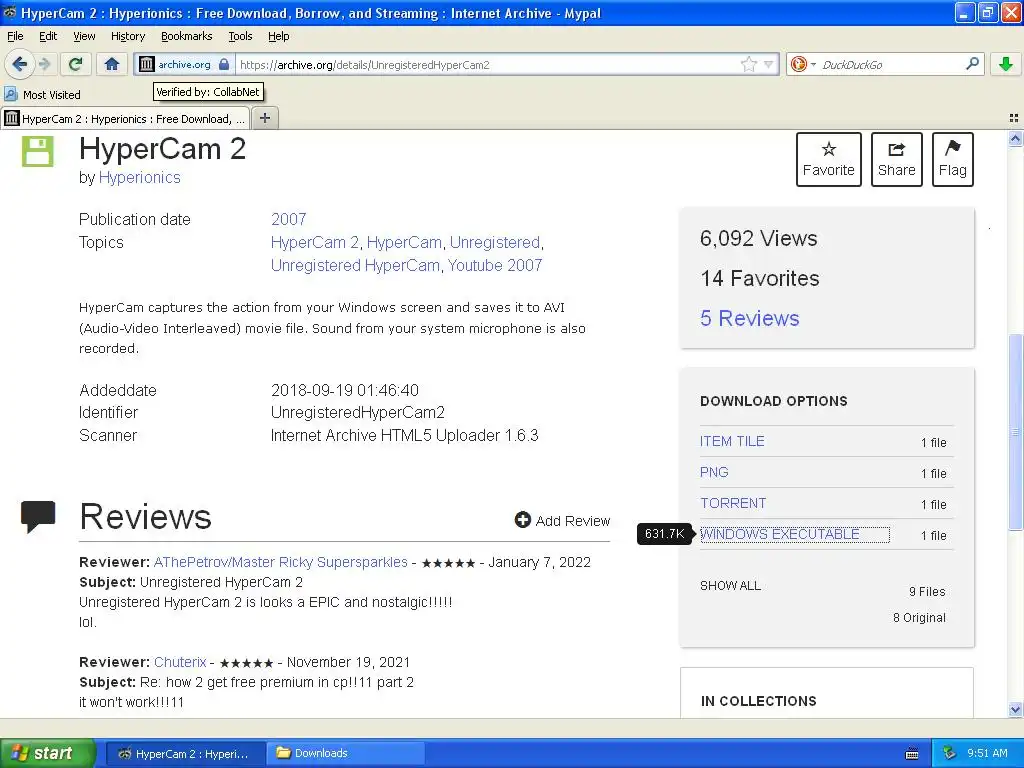
Task: Click the 6,092 Views text
Action: pos(758,238)
